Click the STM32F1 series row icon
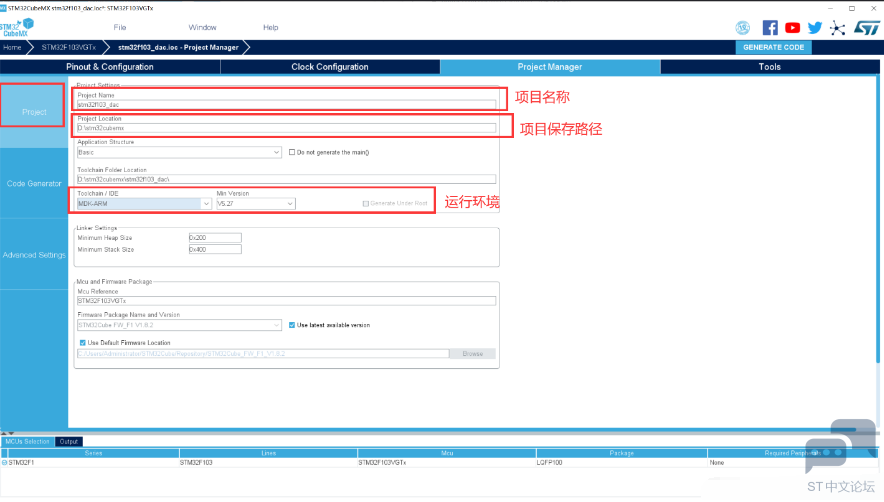The width and height of the screenshot is (884, 502). click(x=5, y=463)
